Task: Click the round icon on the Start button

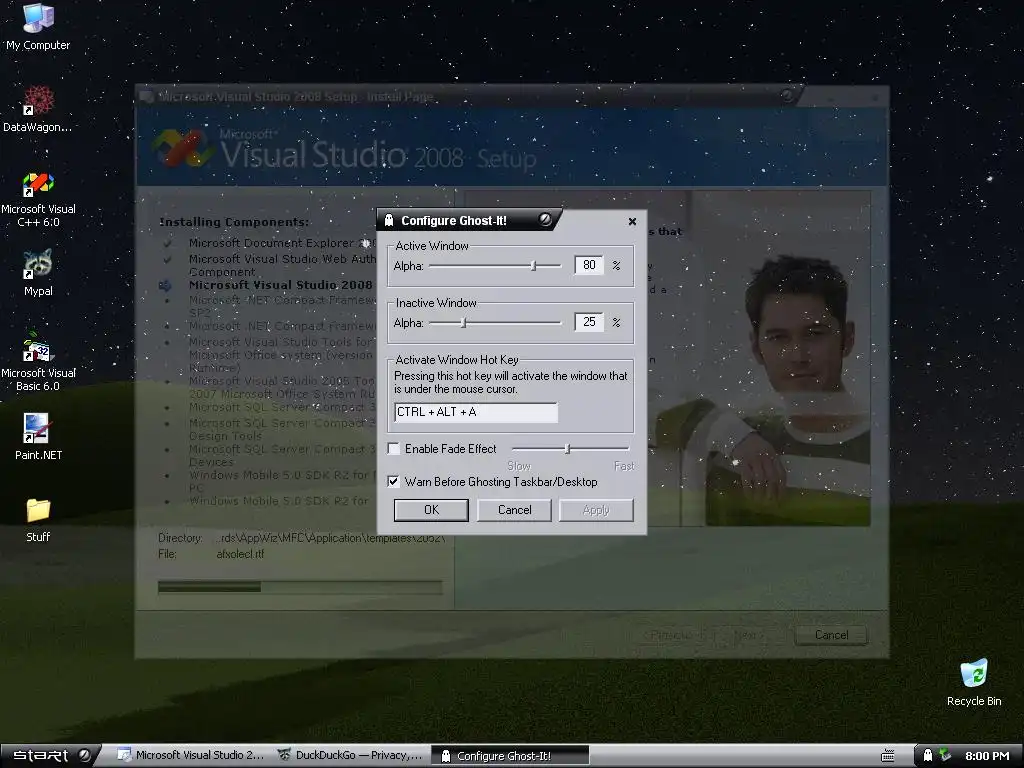Action: (84, 755)
